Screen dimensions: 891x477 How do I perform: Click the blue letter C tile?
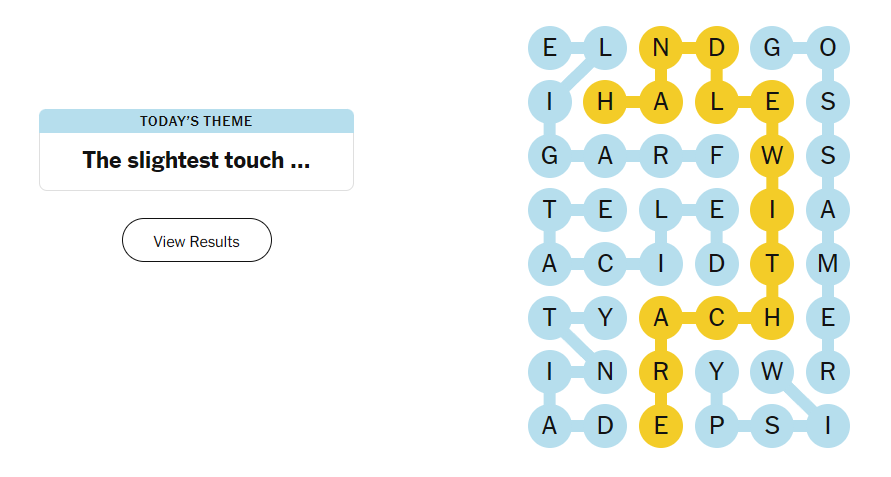[x=605, y=264]
